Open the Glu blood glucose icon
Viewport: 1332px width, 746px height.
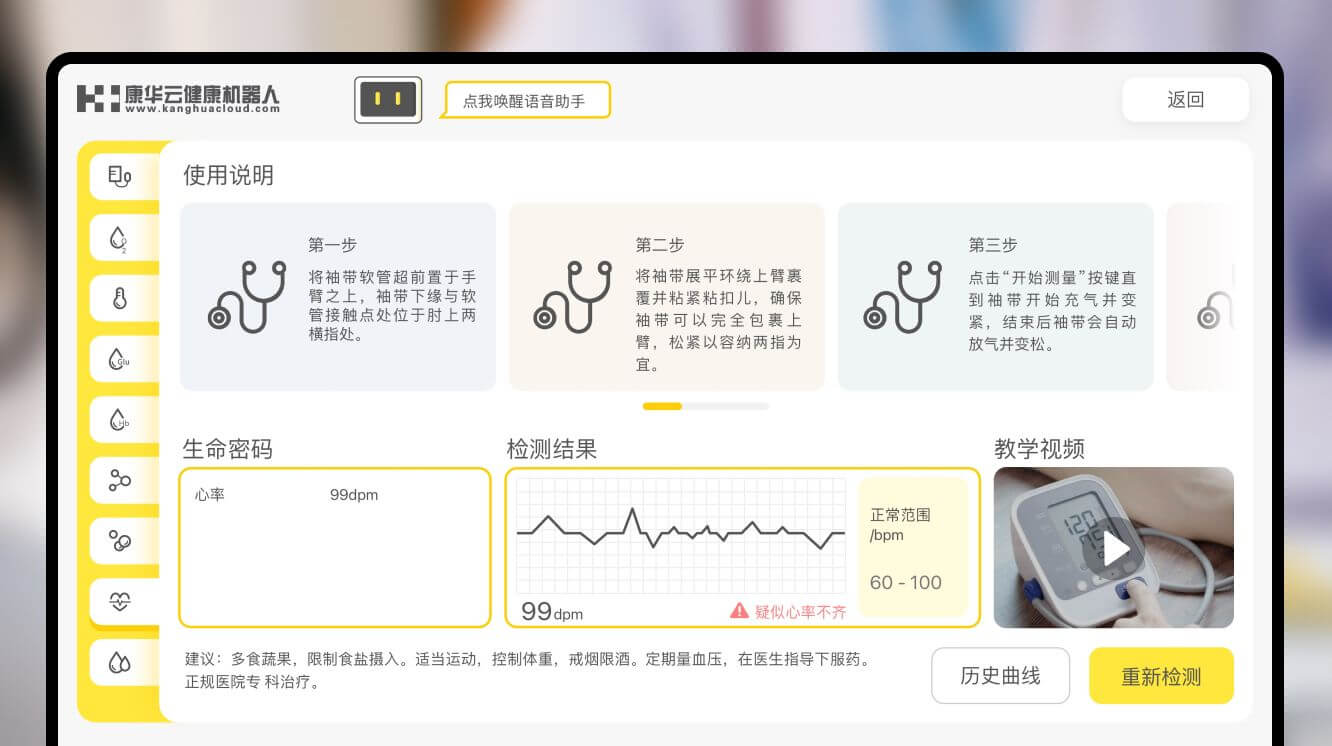pos(120,359)
